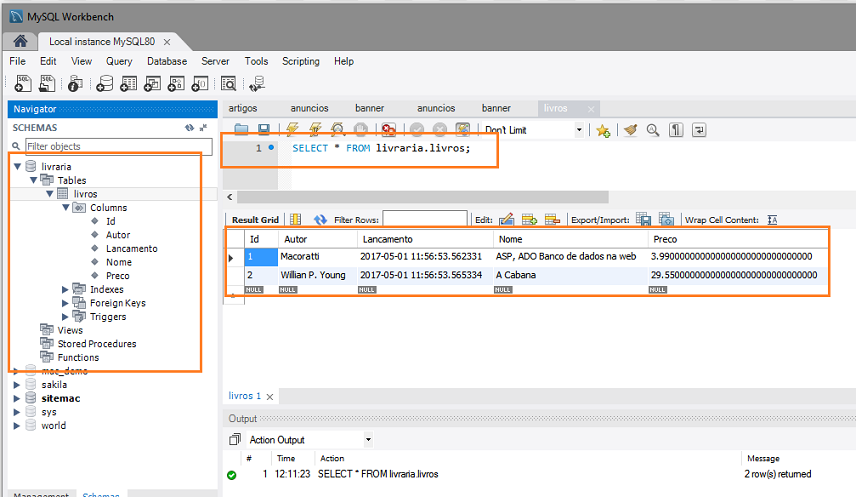Open an SQL script file icon
This screenshot has width=856, height=497.
[47, 84]
